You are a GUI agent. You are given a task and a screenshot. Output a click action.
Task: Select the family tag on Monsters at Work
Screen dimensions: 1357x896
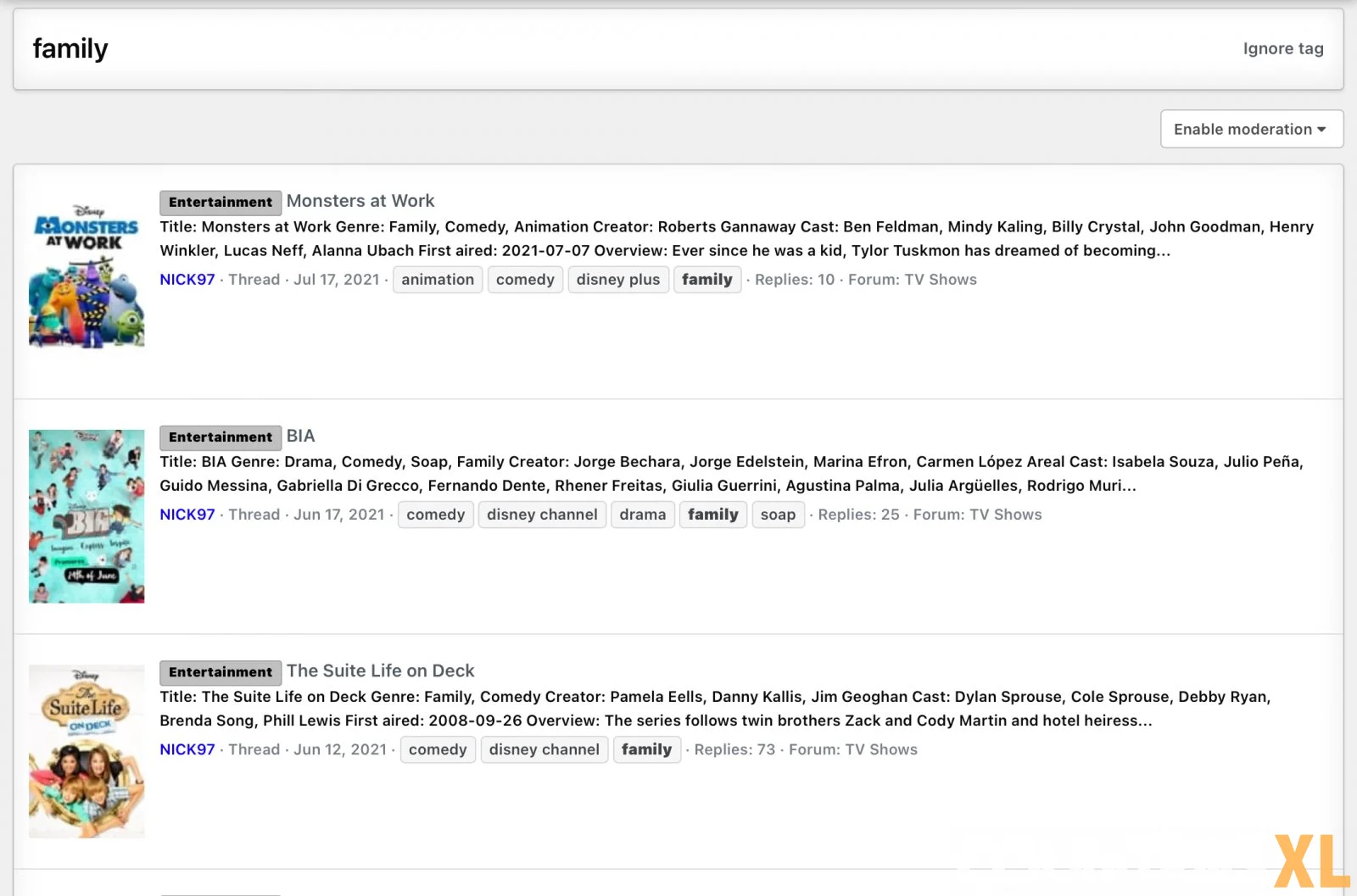tap(707, 280)
